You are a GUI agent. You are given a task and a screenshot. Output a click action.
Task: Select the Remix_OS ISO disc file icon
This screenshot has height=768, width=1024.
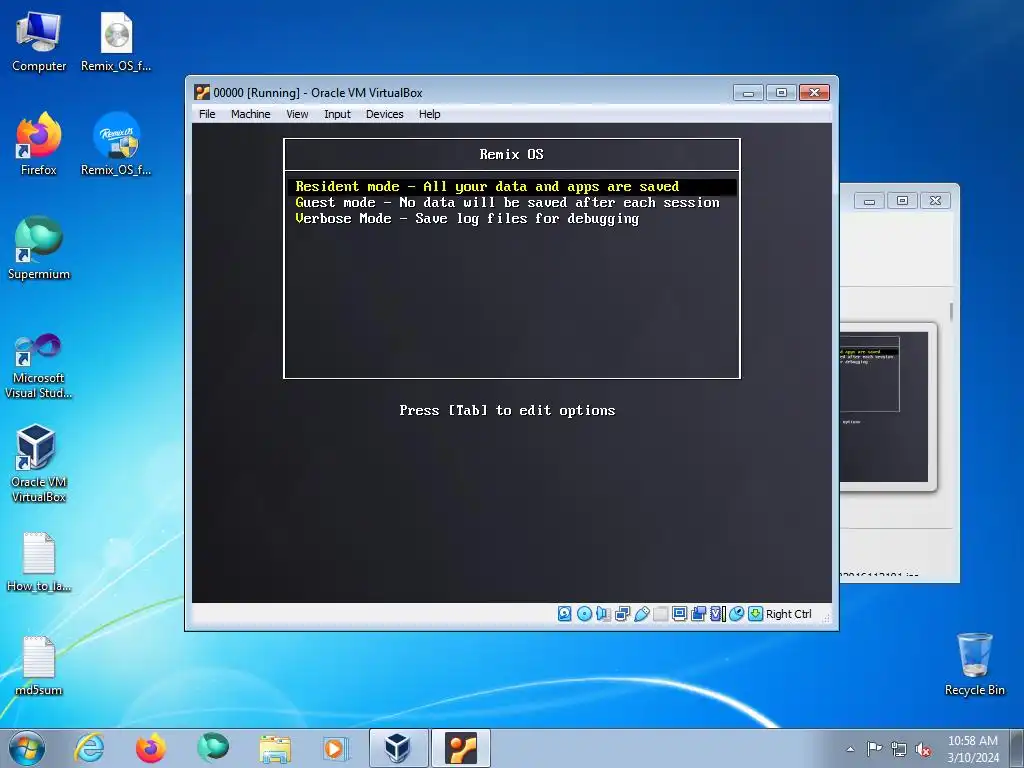[116, 42]
